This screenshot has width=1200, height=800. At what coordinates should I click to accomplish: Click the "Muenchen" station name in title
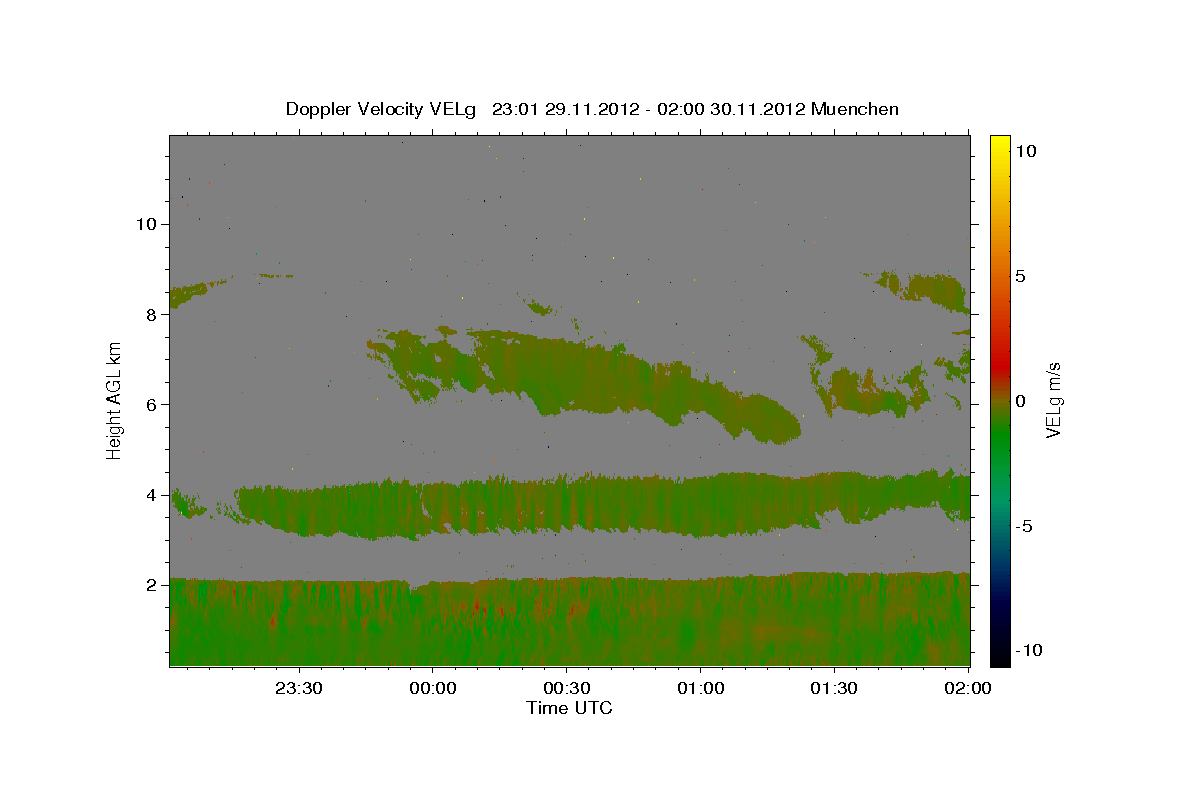coord(855,109)
